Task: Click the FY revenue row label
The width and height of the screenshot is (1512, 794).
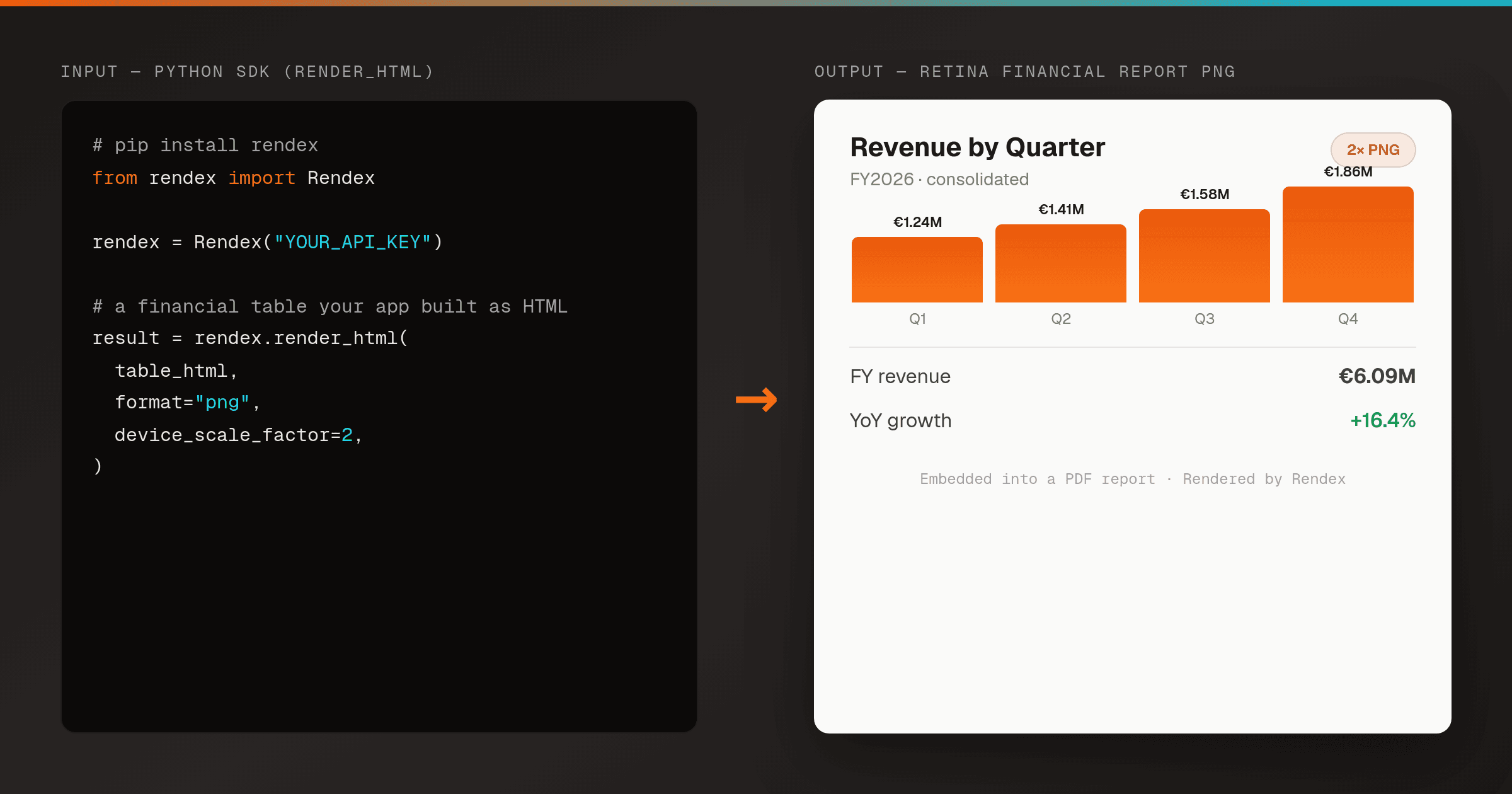Action: coord(900,377)
